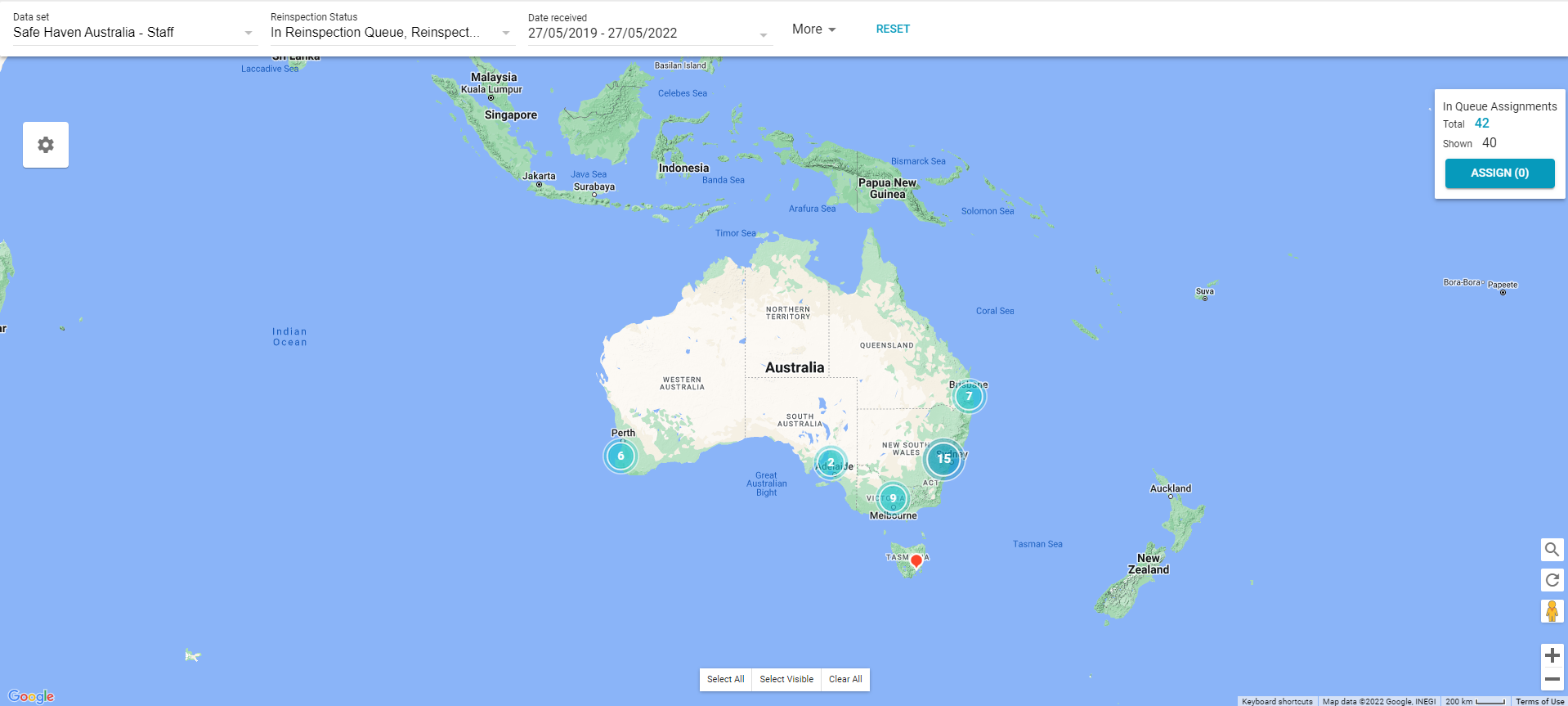Click the map scale 200 km control
Image resolution: width=1568 pixels, height=706 pixels.
coord(1475,701)
